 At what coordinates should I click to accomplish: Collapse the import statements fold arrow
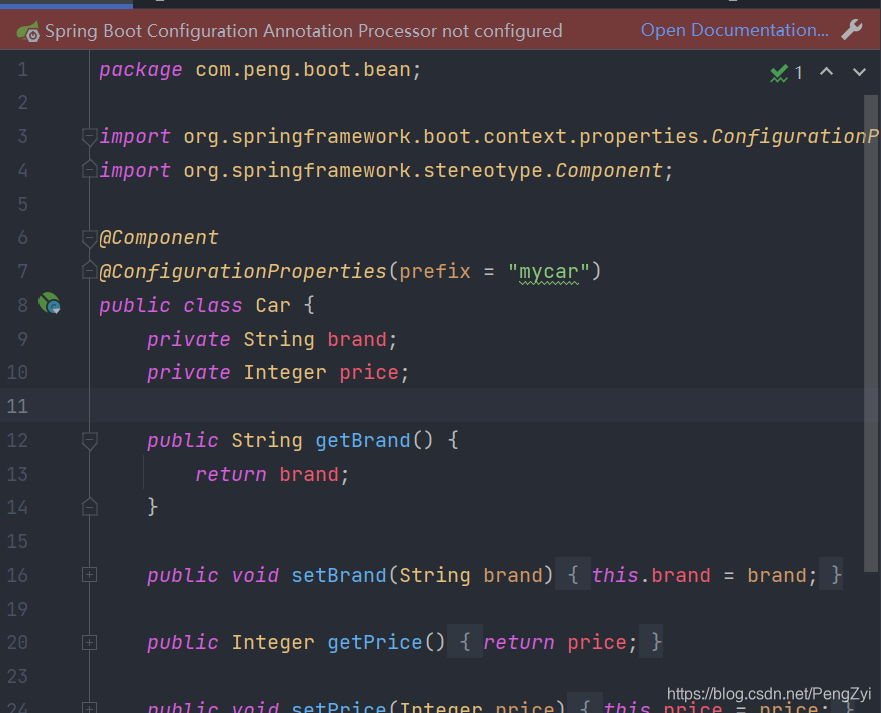[89, 136]
